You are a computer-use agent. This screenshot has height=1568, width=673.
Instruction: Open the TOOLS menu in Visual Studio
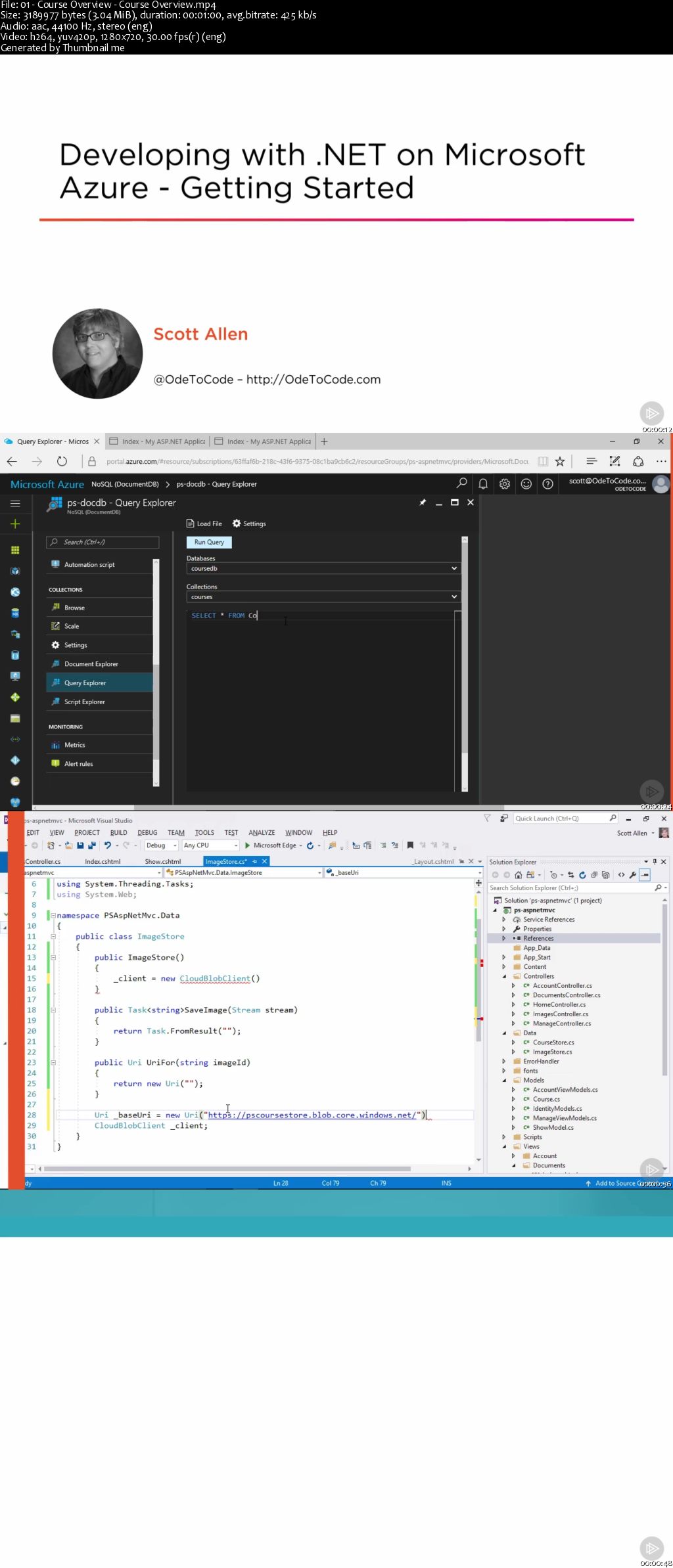coord(204,832)
